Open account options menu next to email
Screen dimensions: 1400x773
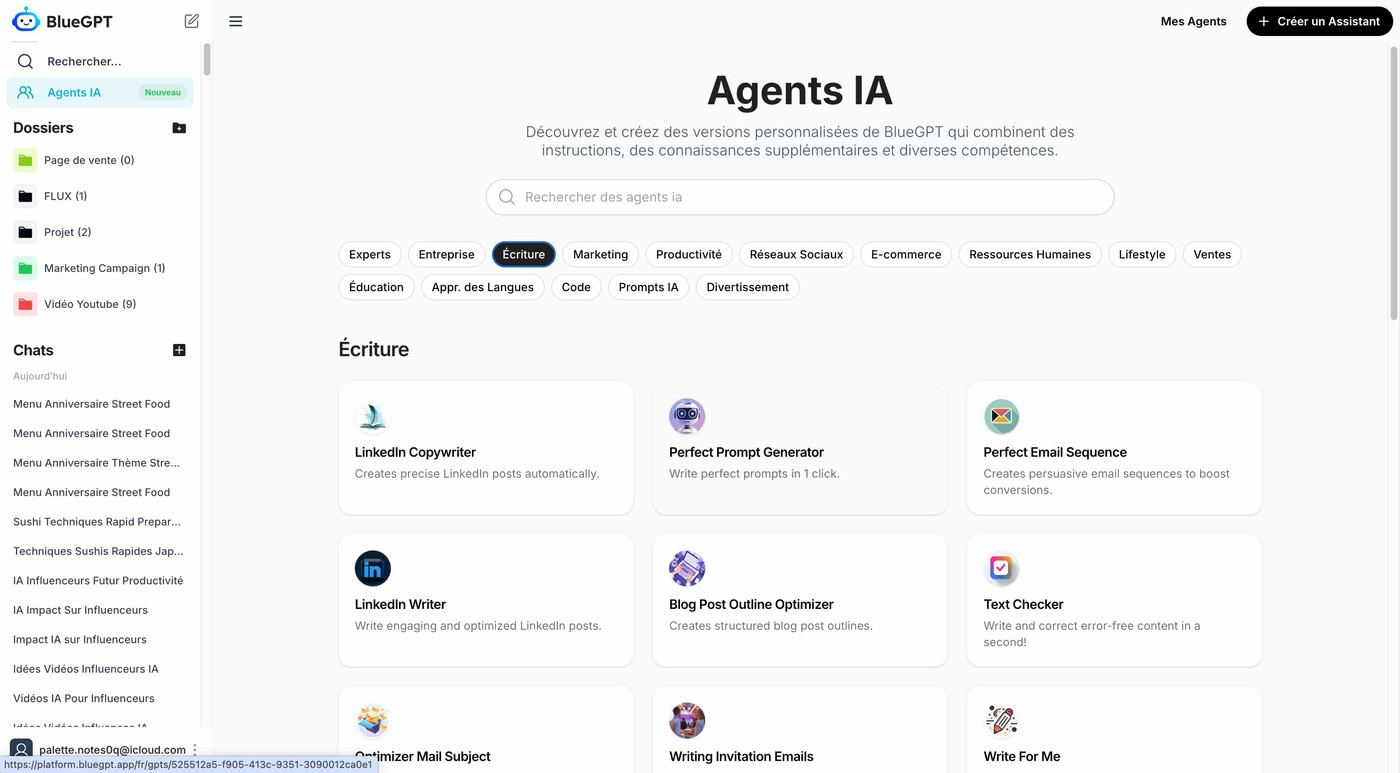click(x=195, y=749)
